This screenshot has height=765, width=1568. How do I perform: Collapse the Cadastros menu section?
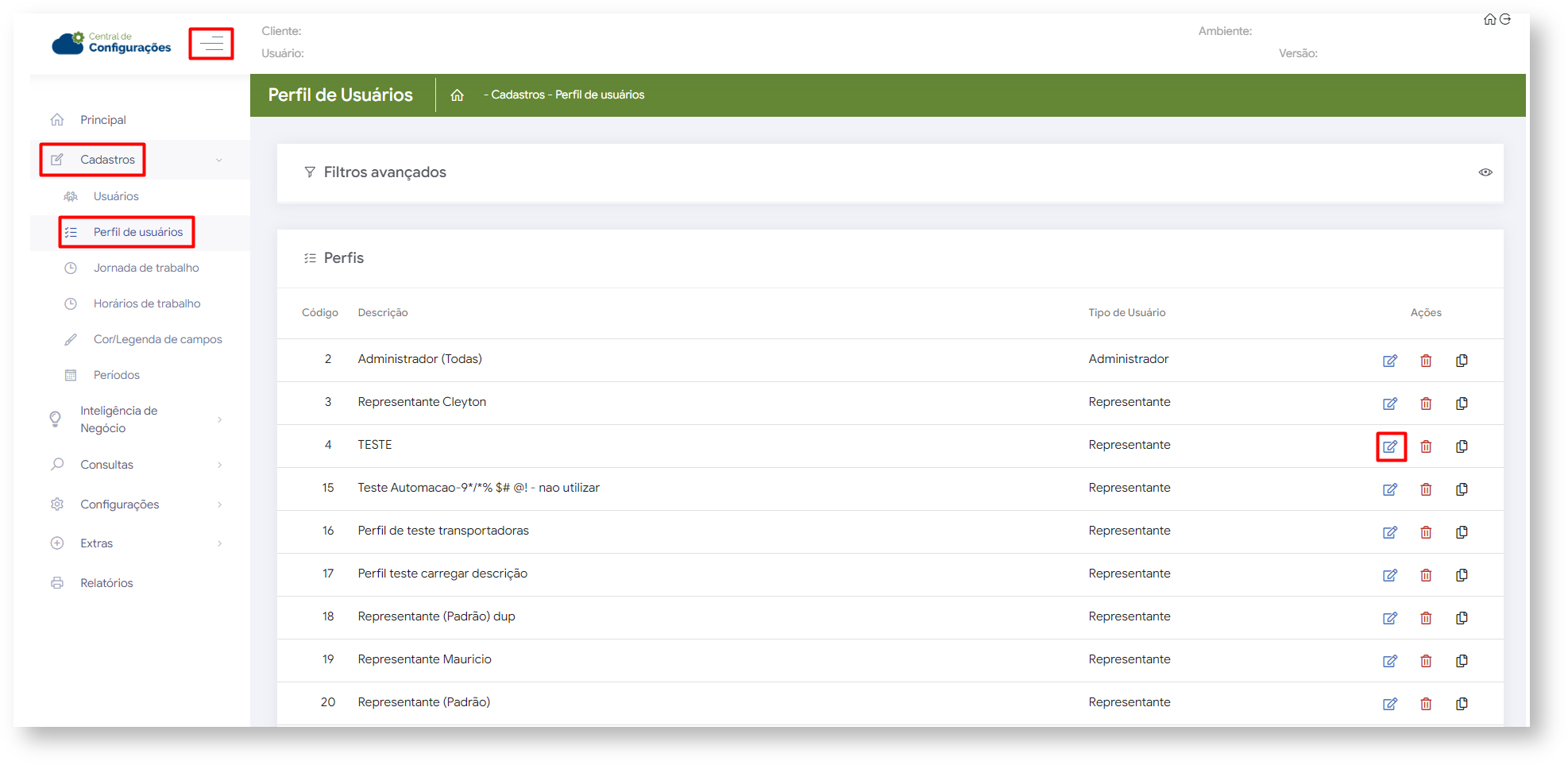pyautogui.click(x=218, y=160)
